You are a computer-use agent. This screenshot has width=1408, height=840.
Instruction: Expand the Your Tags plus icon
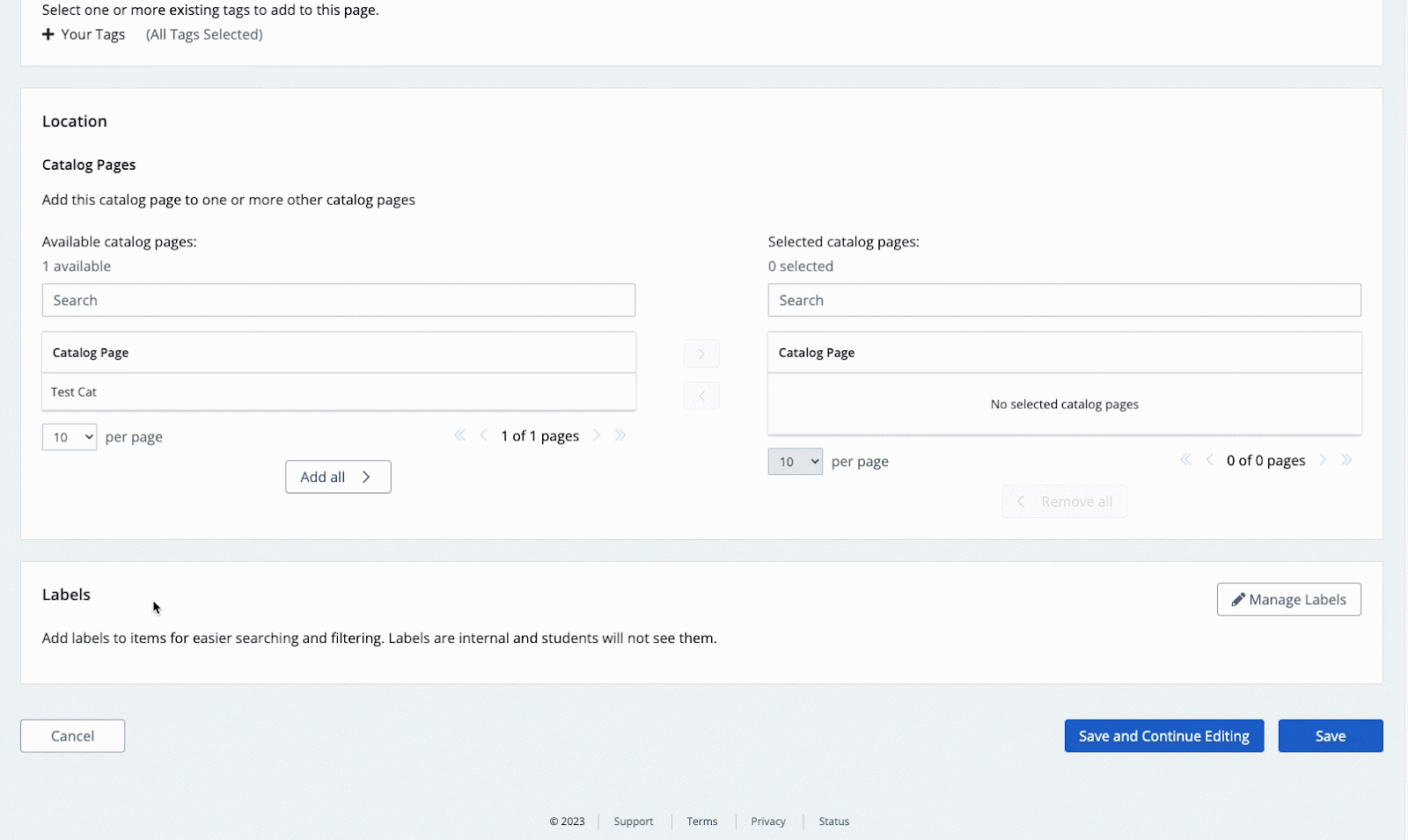point(48,34)
